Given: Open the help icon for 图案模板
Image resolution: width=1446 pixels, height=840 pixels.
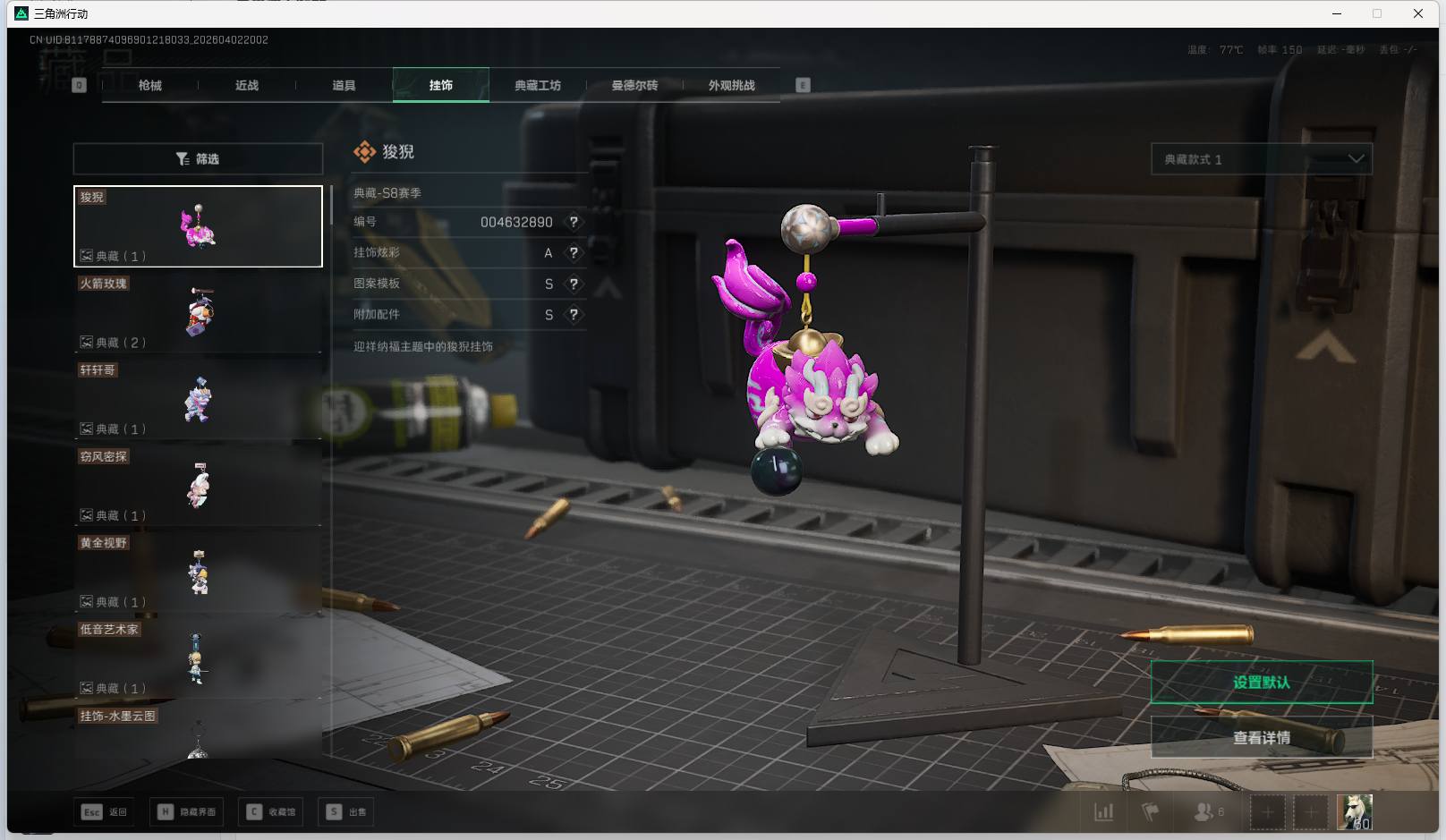Looking at the screenshot, I should (x=574, y=284).
